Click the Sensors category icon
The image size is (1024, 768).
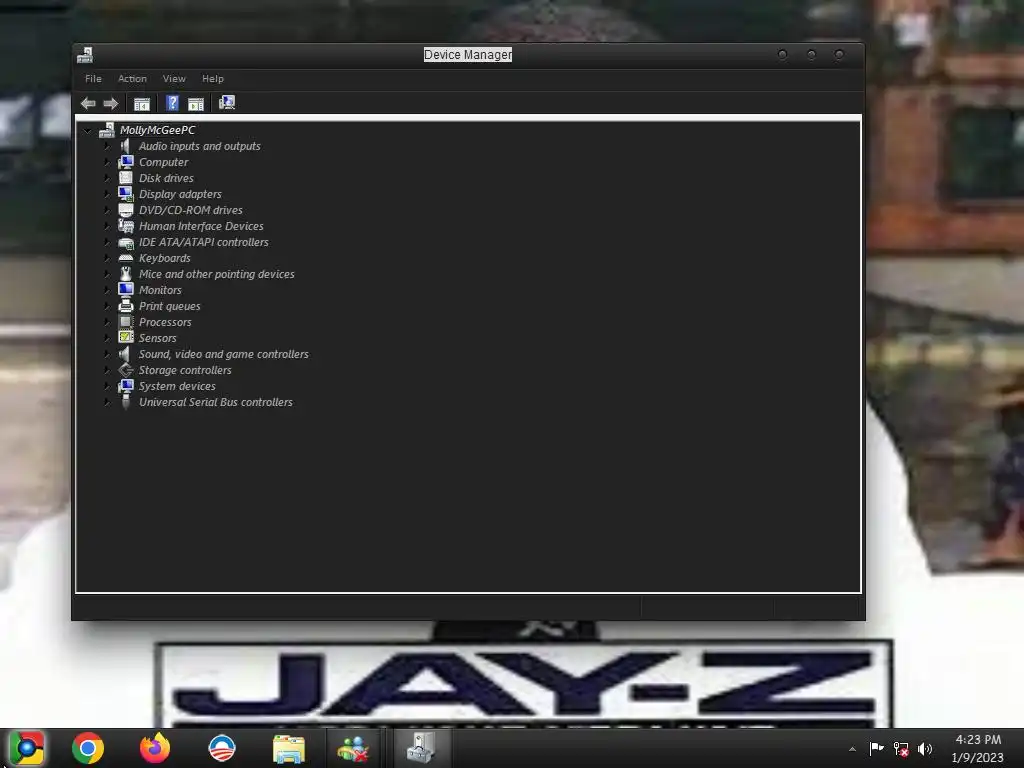coord(125,338)
